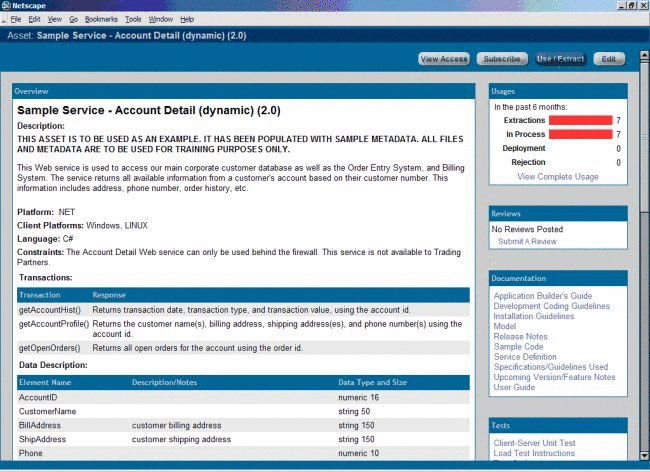Open Development Coding Guidelines document
This screenshot has height=472, width=650.
click(x=551, y=306)
